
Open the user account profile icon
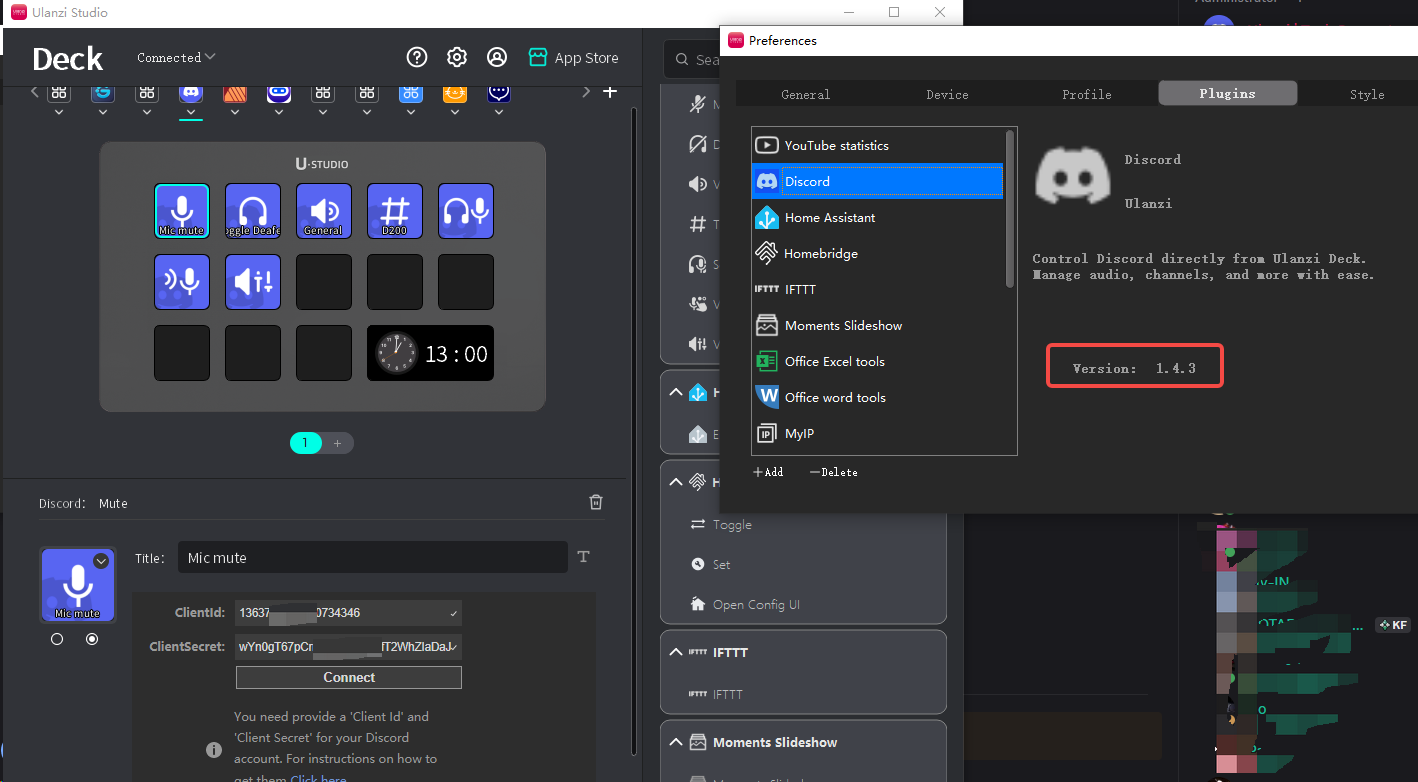[x=497, y=58]
